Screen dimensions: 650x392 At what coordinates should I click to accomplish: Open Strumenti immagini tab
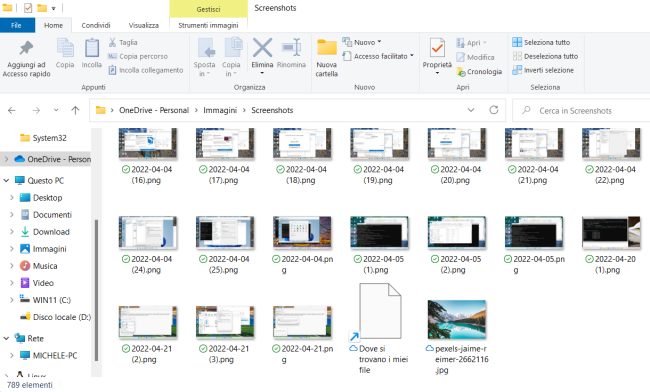click(x=208, y=25)
